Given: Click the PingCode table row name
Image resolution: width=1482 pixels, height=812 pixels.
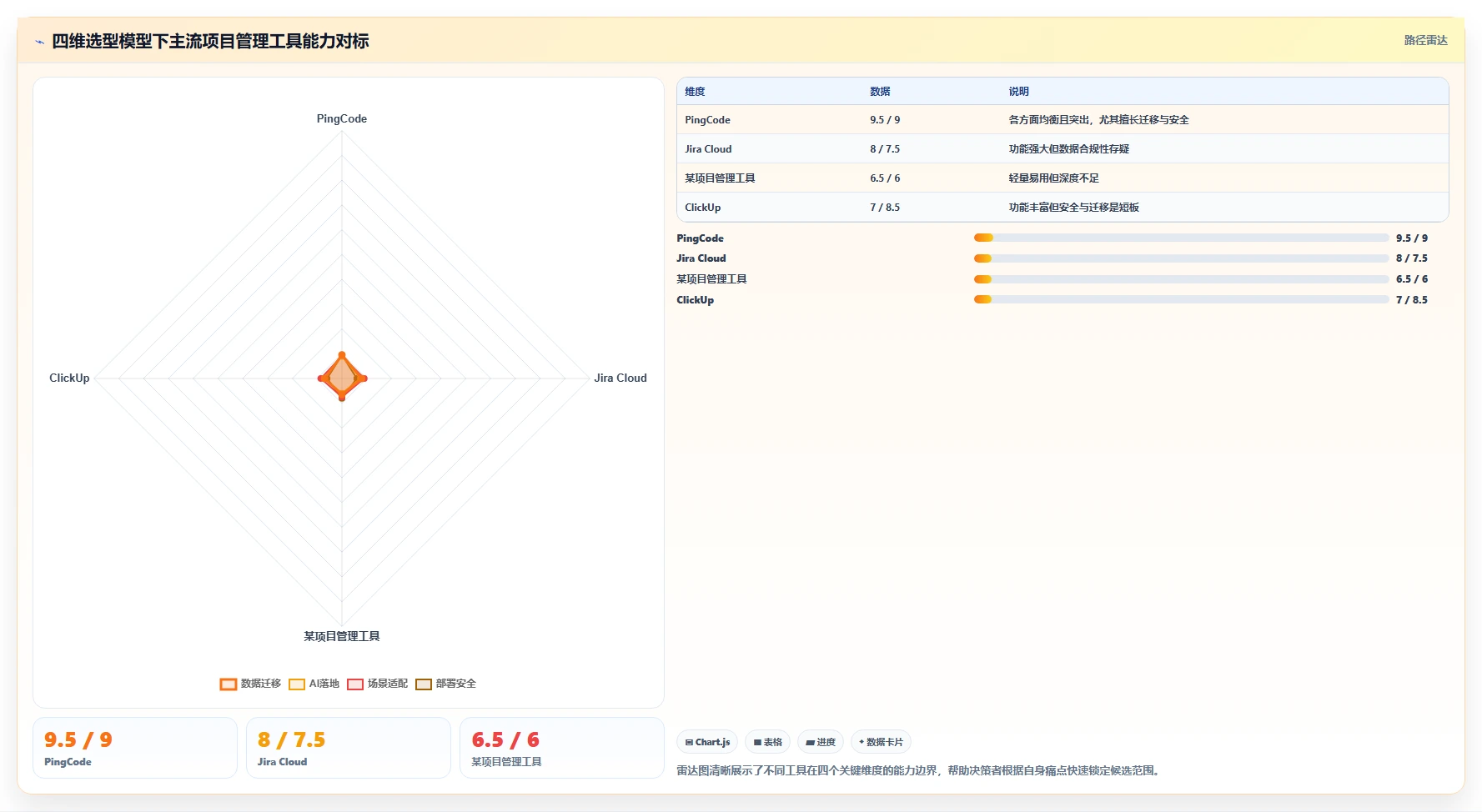Looking at the screenshot, I should point(707,120).
